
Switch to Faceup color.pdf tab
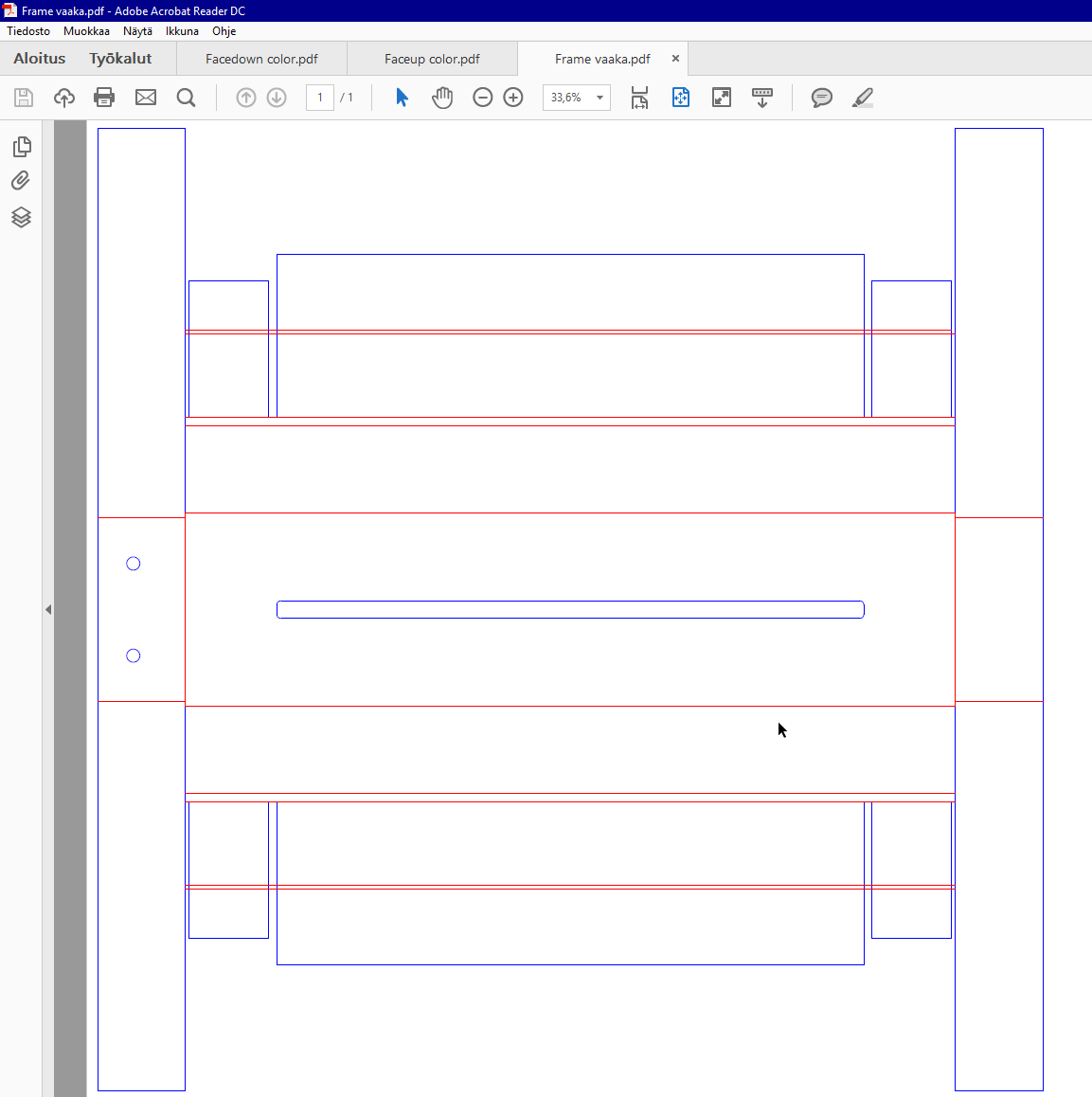pyautogui.click(x=432, y=59)
